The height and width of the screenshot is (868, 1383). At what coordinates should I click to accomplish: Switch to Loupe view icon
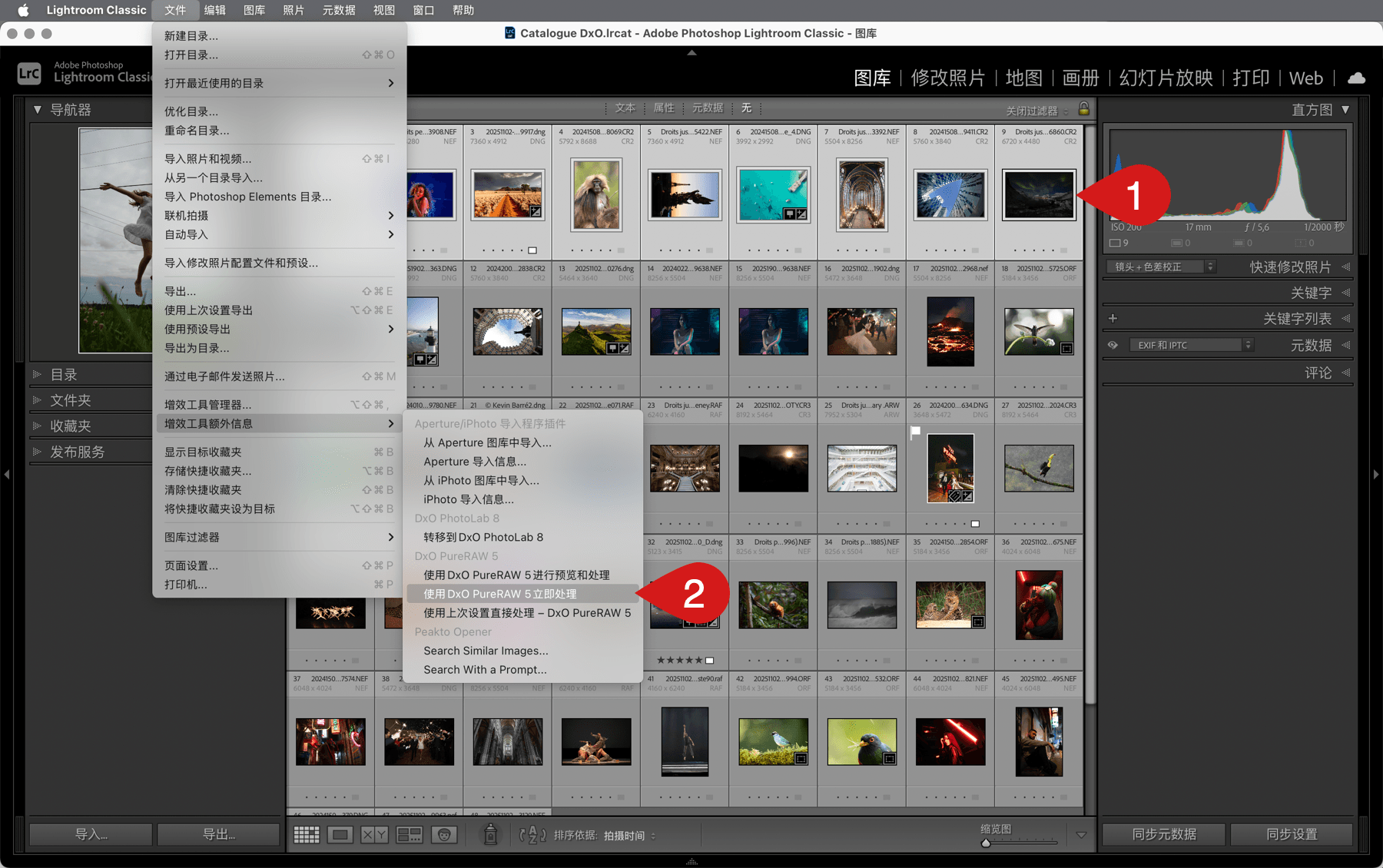[x=340, y=835]
